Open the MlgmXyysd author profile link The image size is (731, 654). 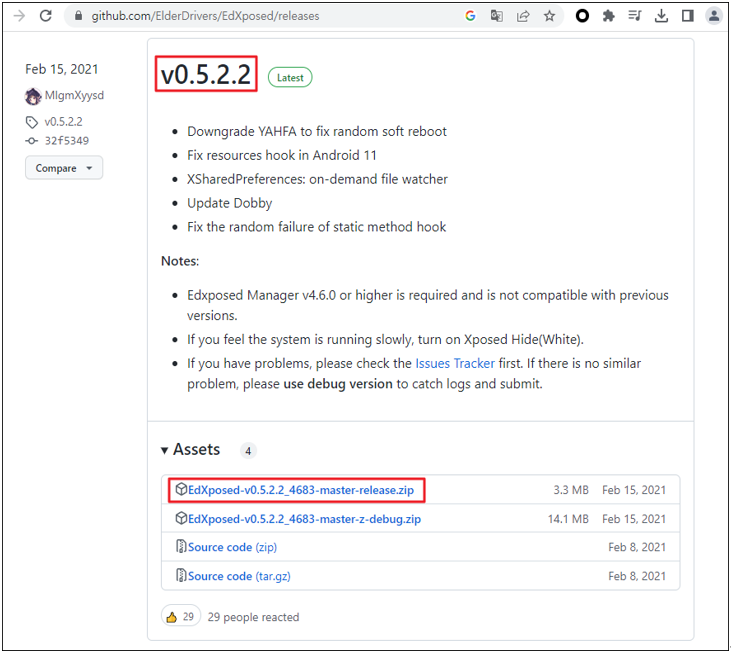74,96
